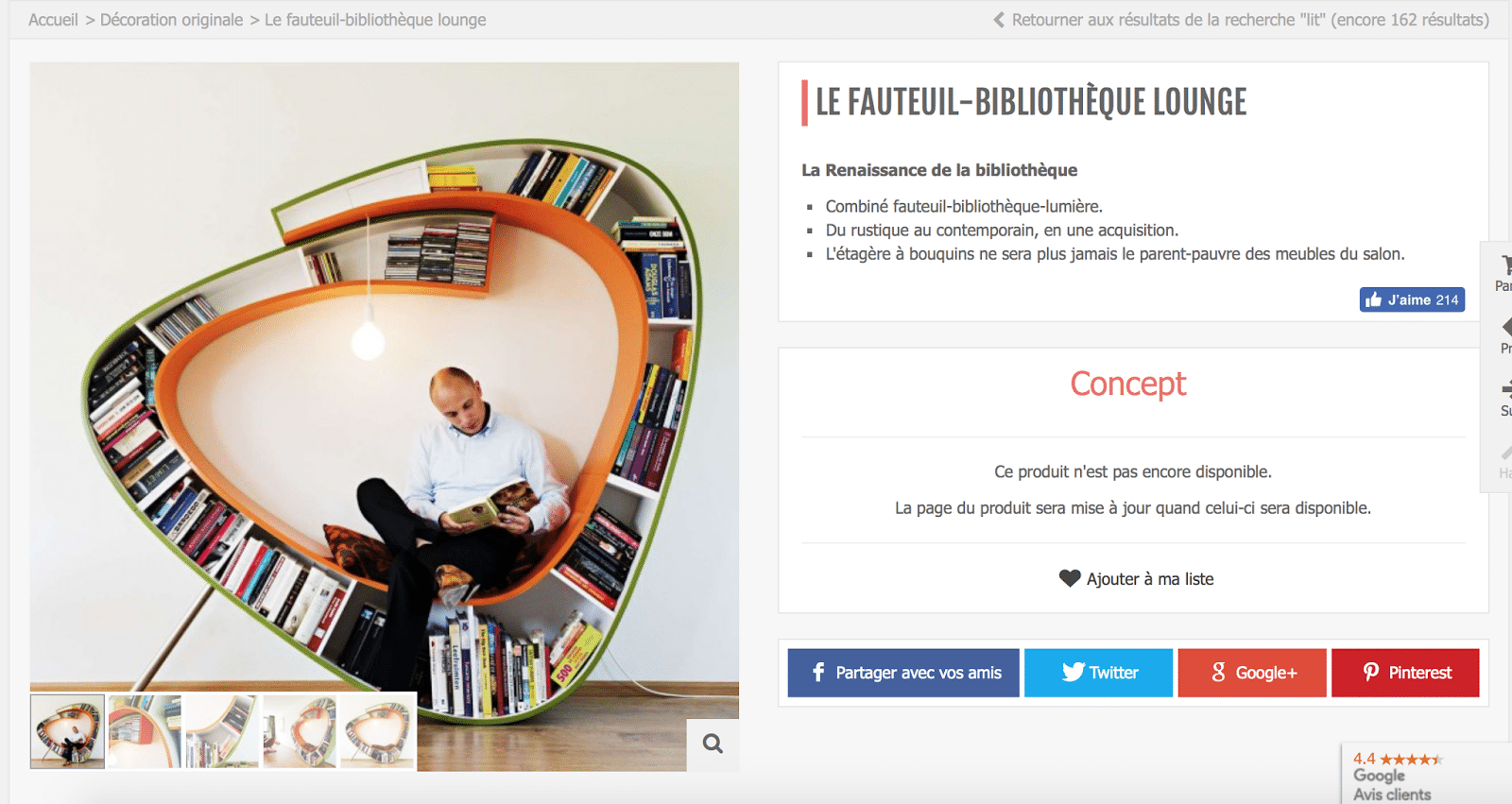Click the magnifier zoom icon on product image
1512x804 pixels.
point(713,744)
